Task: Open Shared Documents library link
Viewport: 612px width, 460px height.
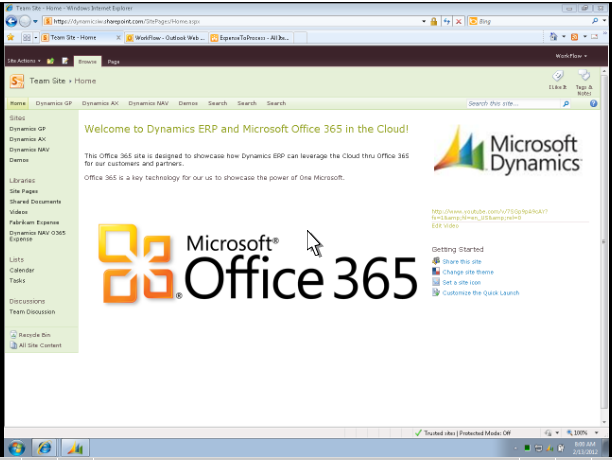Action: point(35,201)
